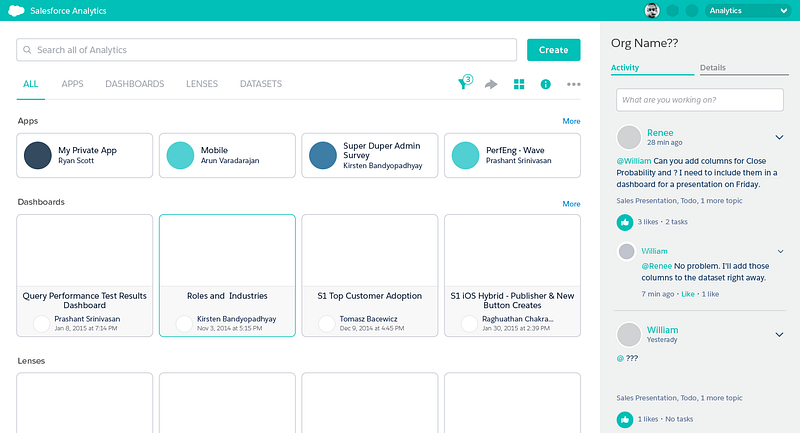
Task: Click William's avatar on Yesterday post
Action: click(629, 335)
